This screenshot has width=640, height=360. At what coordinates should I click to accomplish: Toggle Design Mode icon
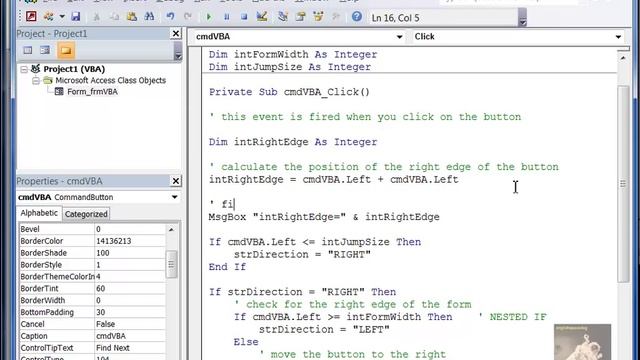pyautogui.click(x=262, y=16)
